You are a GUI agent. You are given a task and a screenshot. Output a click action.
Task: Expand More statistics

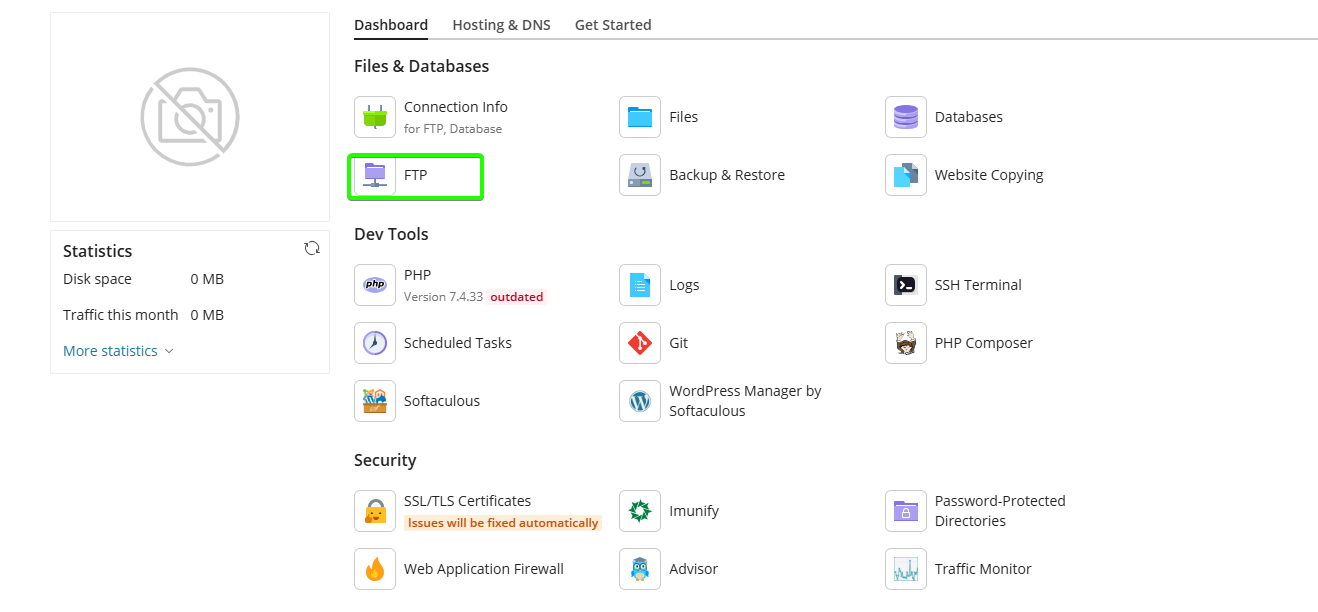(118, 351)
